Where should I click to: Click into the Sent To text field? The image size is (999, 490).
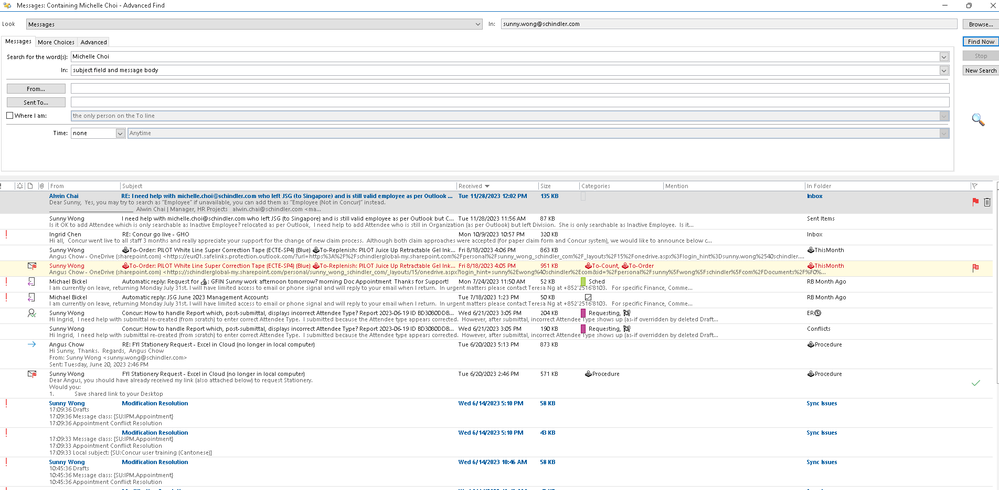click(x=510, y=102)
